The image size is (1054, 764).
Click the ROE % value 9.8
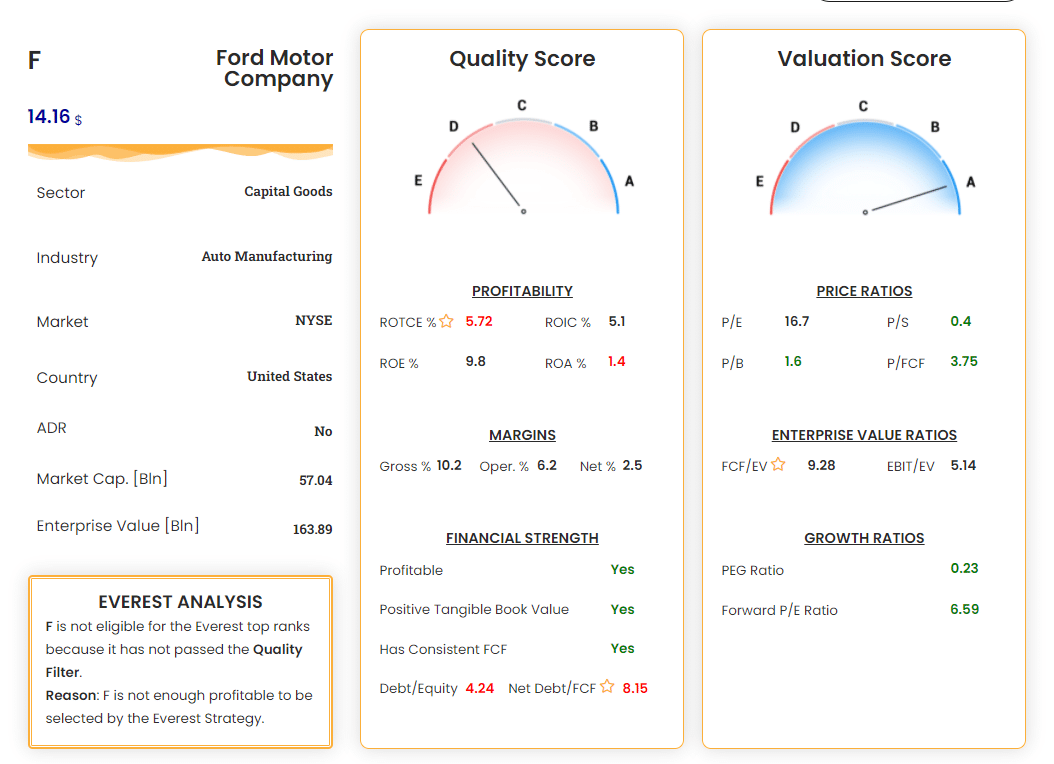tap(476, 362)
